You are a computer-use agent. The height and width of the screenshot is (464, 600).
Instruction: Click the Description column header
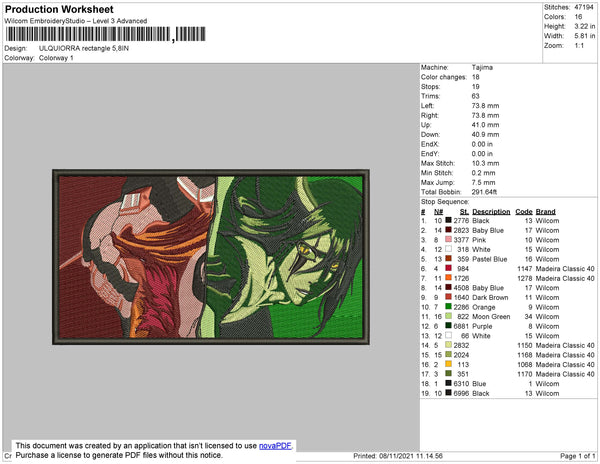pyautogui.click(x=491, y=212)
